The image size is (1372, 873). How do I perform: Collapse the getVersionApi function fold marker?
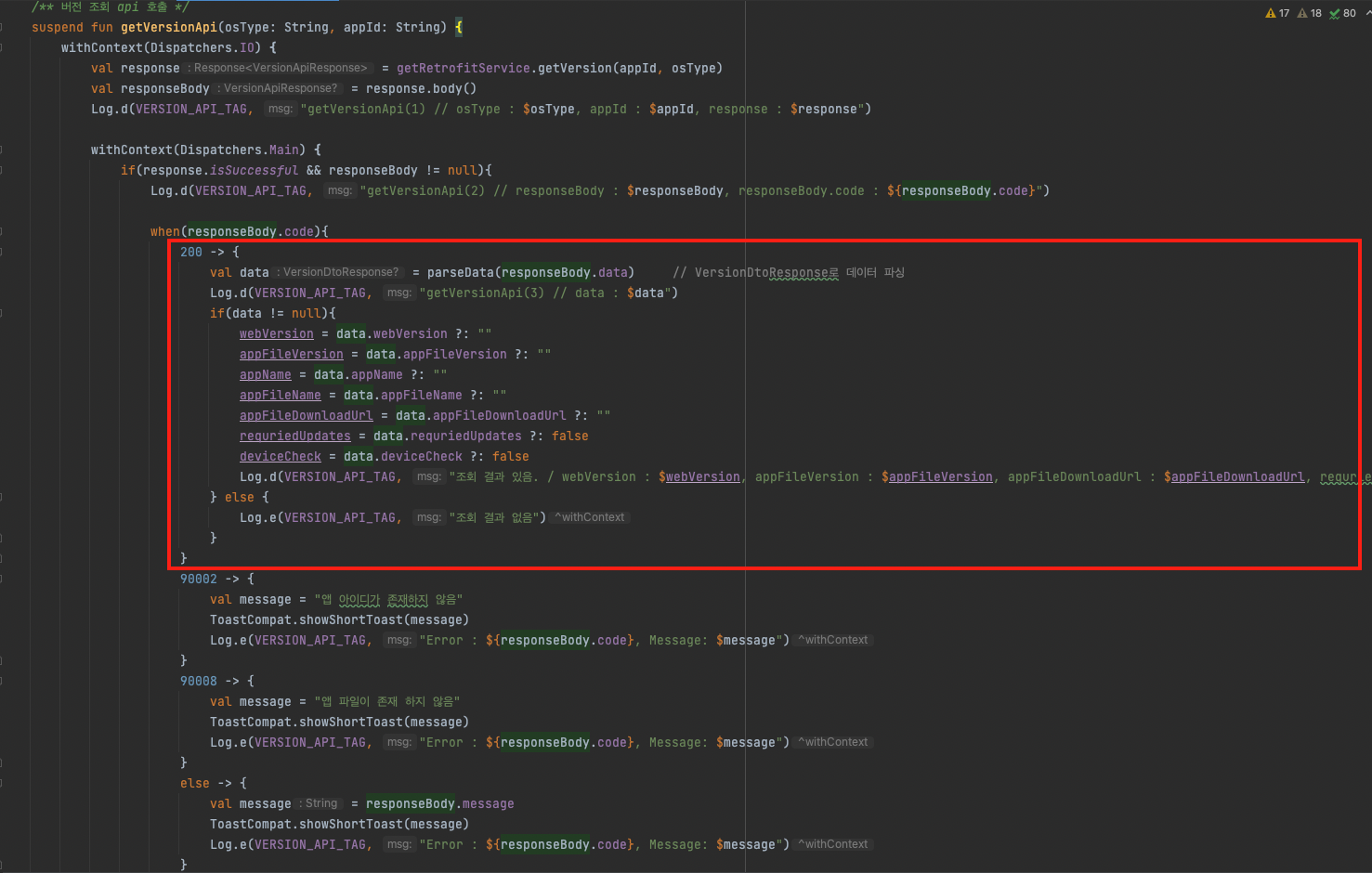click(x=3, y=27)
